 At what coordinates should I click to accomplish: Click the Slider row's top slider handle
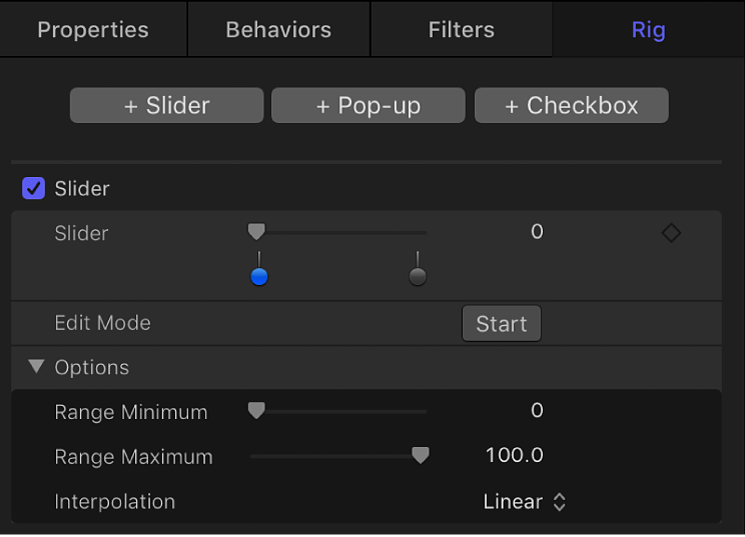click(256, 232)
